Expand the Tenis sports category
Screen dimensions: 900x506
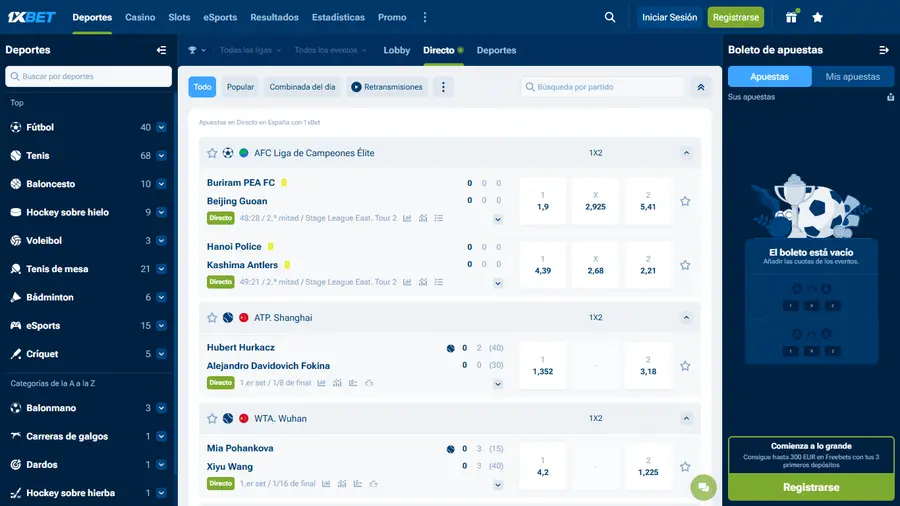point(161,155)
